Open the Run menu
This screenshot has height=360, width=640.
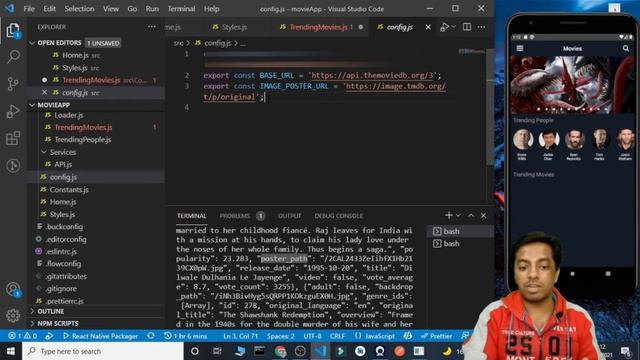[x=152, y=9]
